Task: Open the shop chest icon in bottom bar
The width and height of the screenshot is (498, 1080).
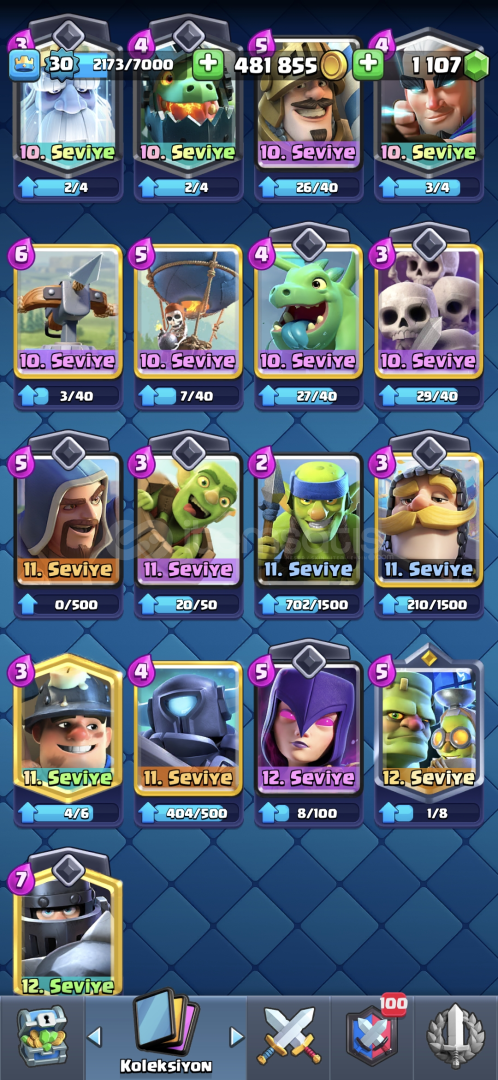Action: click(42, 1036)
